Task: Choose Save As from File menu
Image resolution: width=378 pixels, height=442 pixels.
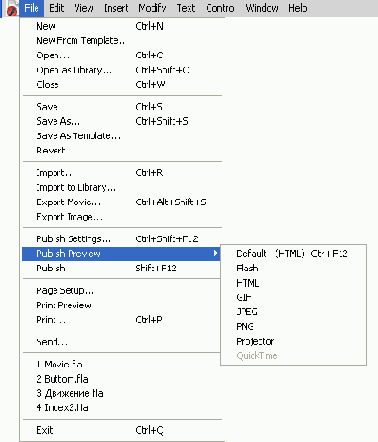Action: click(122, 121)
